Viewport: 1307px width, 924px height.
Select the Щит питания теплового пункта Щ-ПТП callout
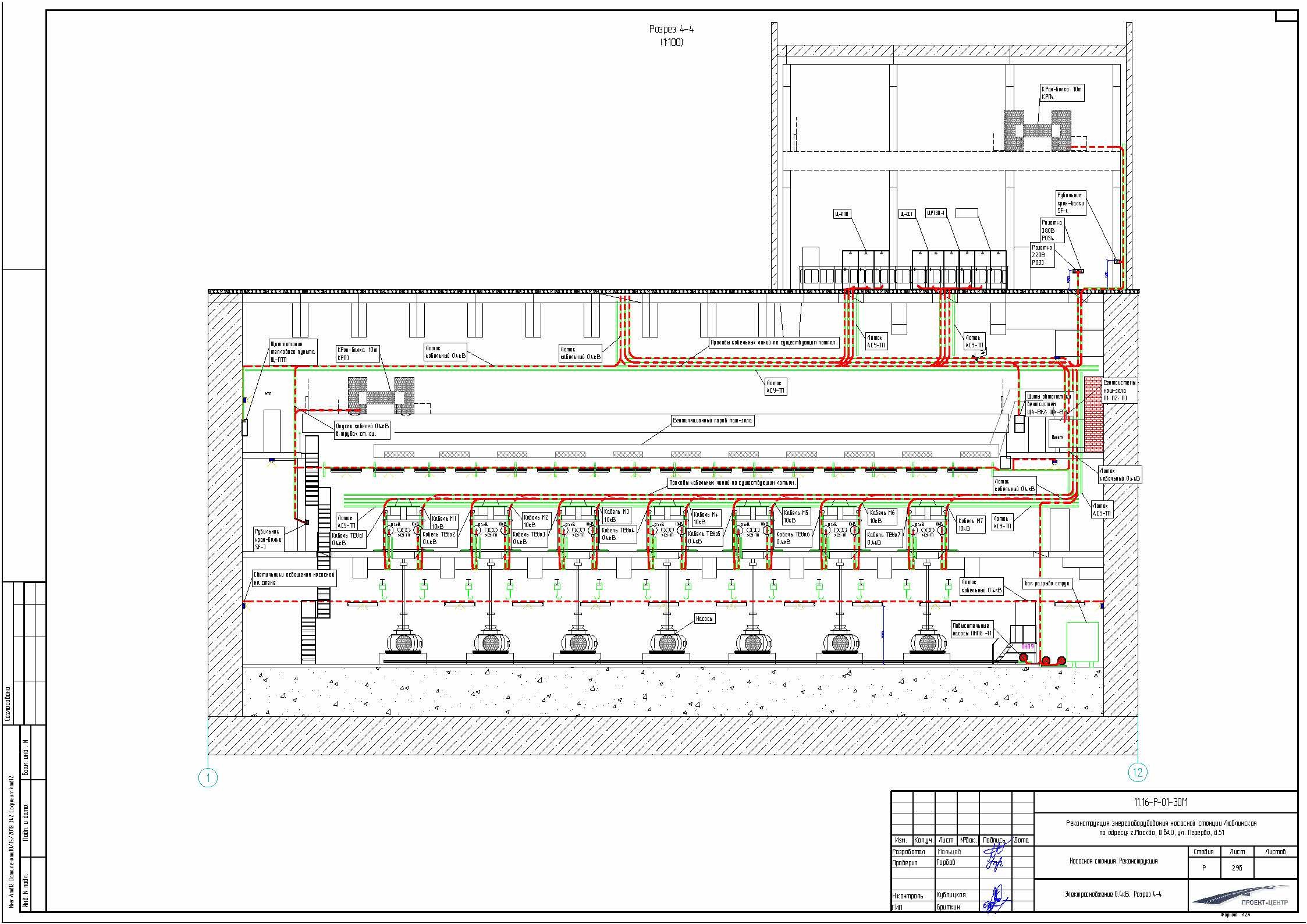pyautogui.click(x=293, y=352)
